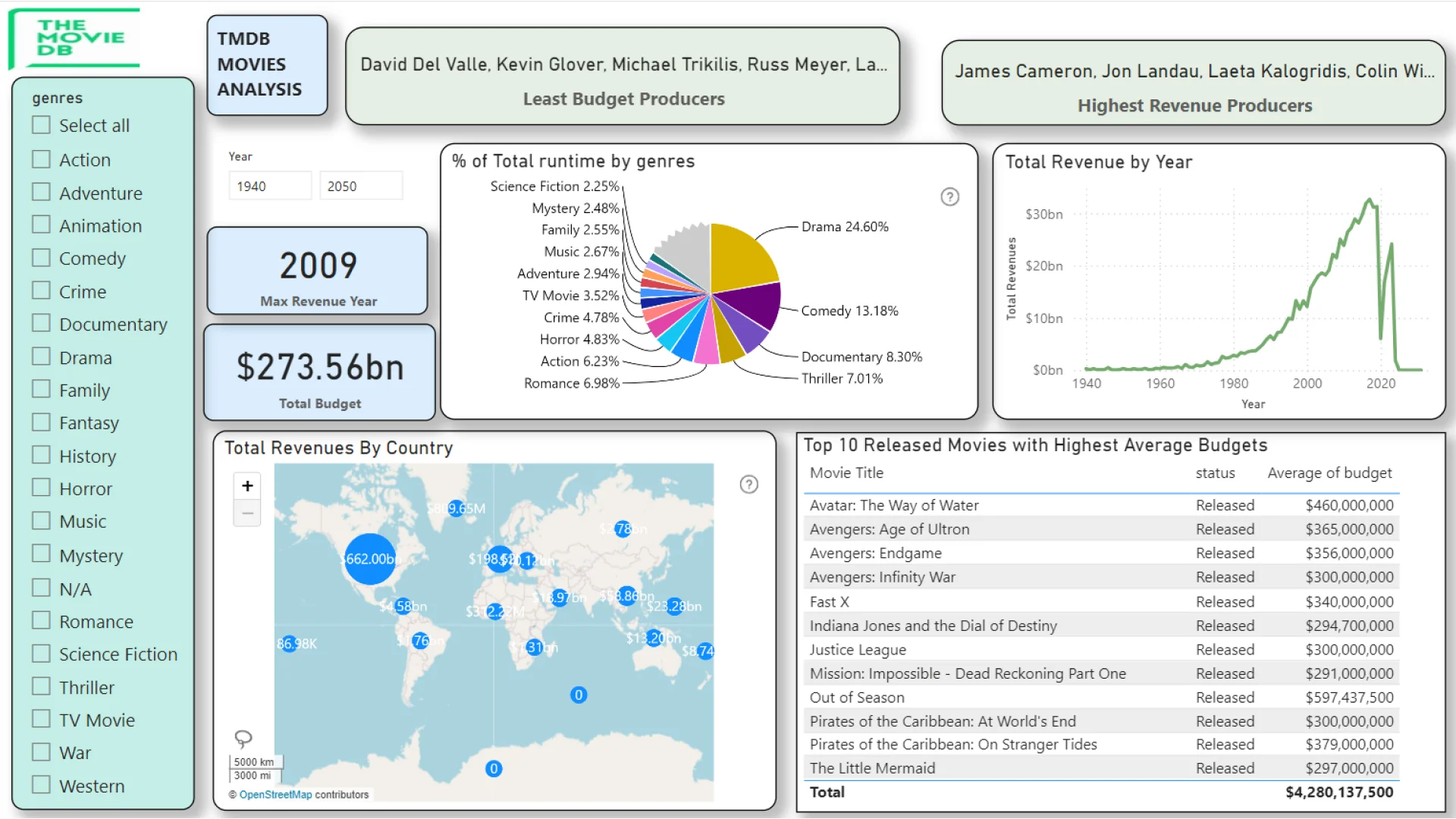The width and height of the screenshot is (1456, 819).
Task: Toggle the History genre filter
Action: [x=41, y=456]
